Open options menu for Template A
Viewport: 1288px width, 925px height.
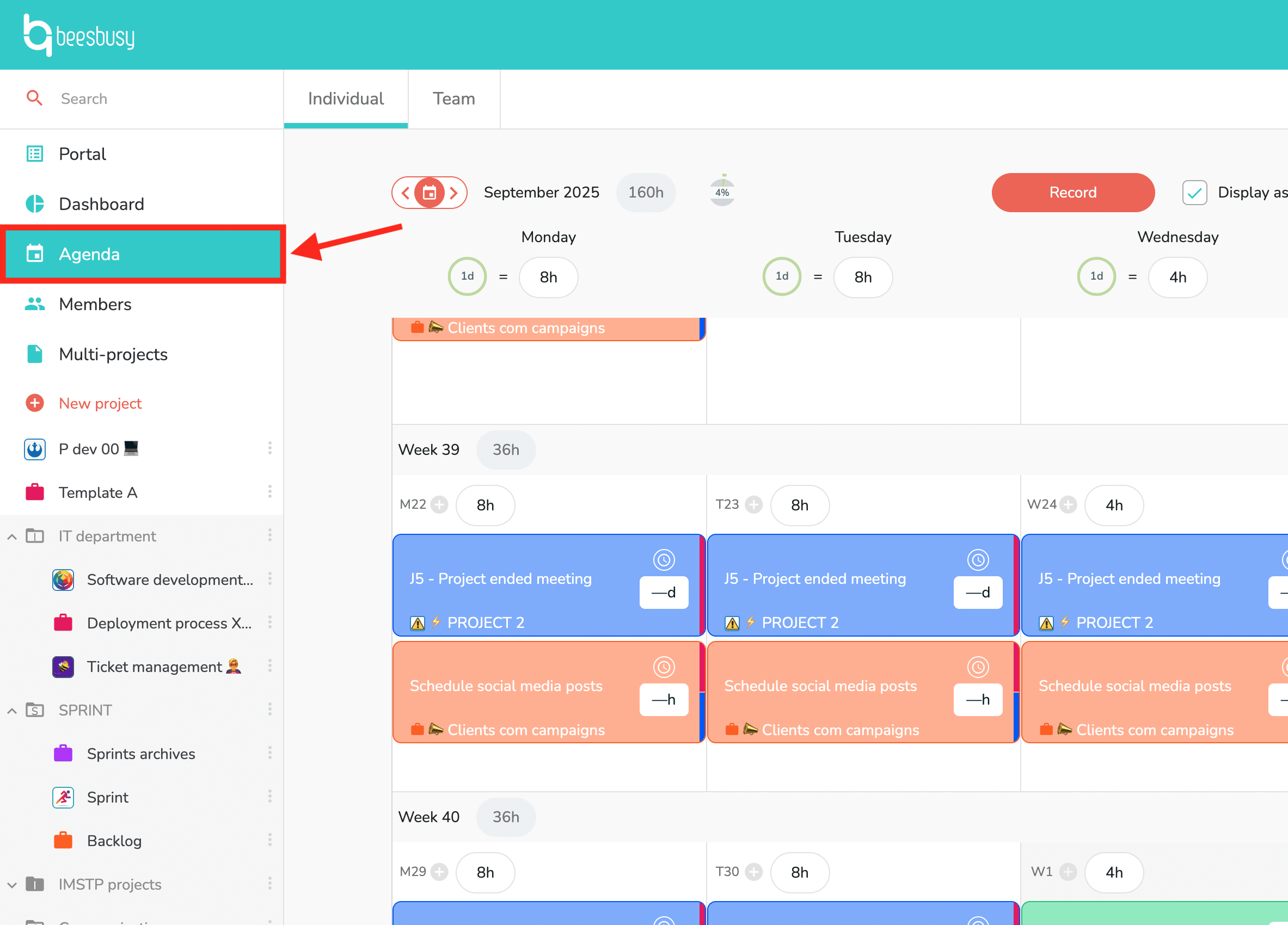(270, 492)
